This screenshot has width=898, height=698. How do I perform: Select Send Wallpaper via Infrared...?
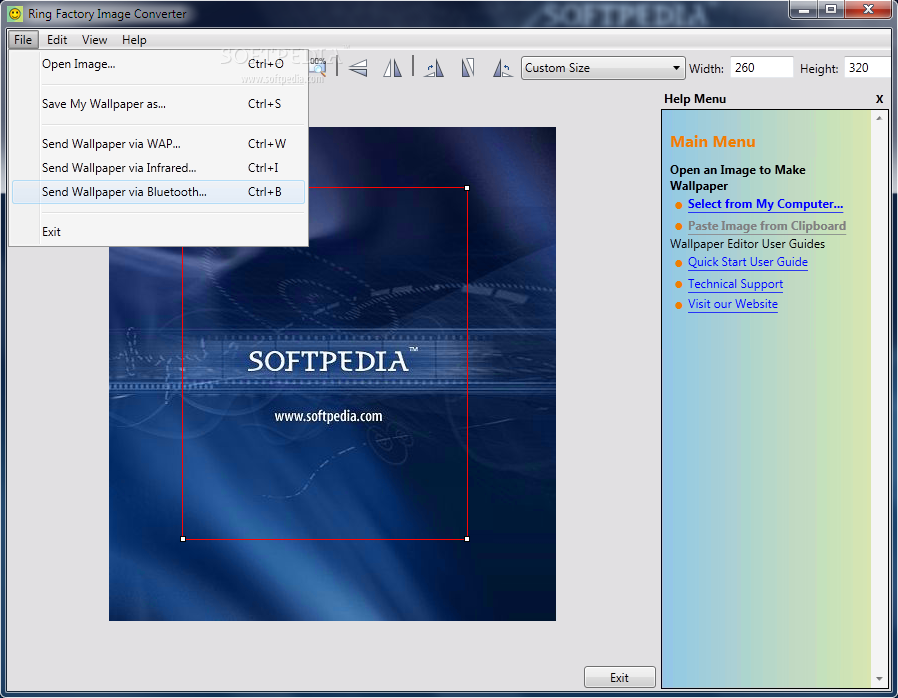tap(158, 168)
